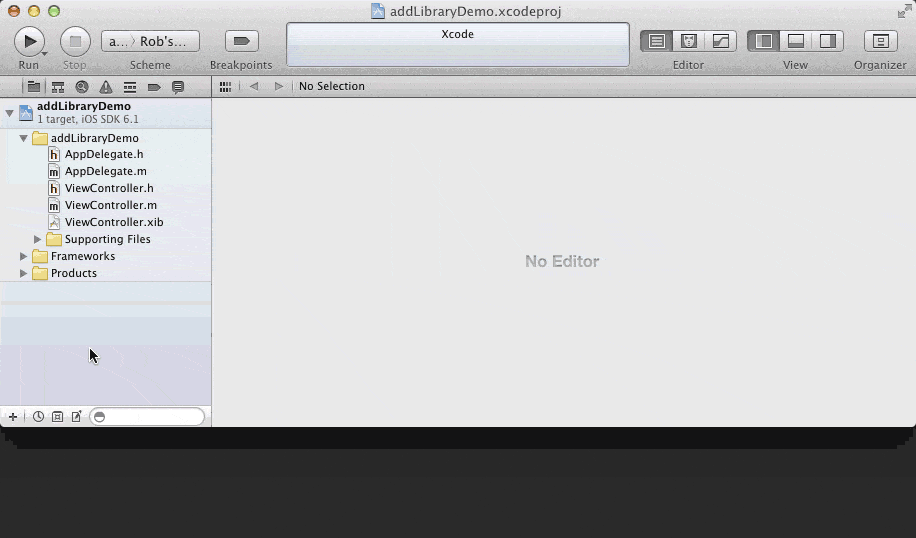Show the Debug navigator
Viewport: 916px width, 538px height.
pos(130,87)
